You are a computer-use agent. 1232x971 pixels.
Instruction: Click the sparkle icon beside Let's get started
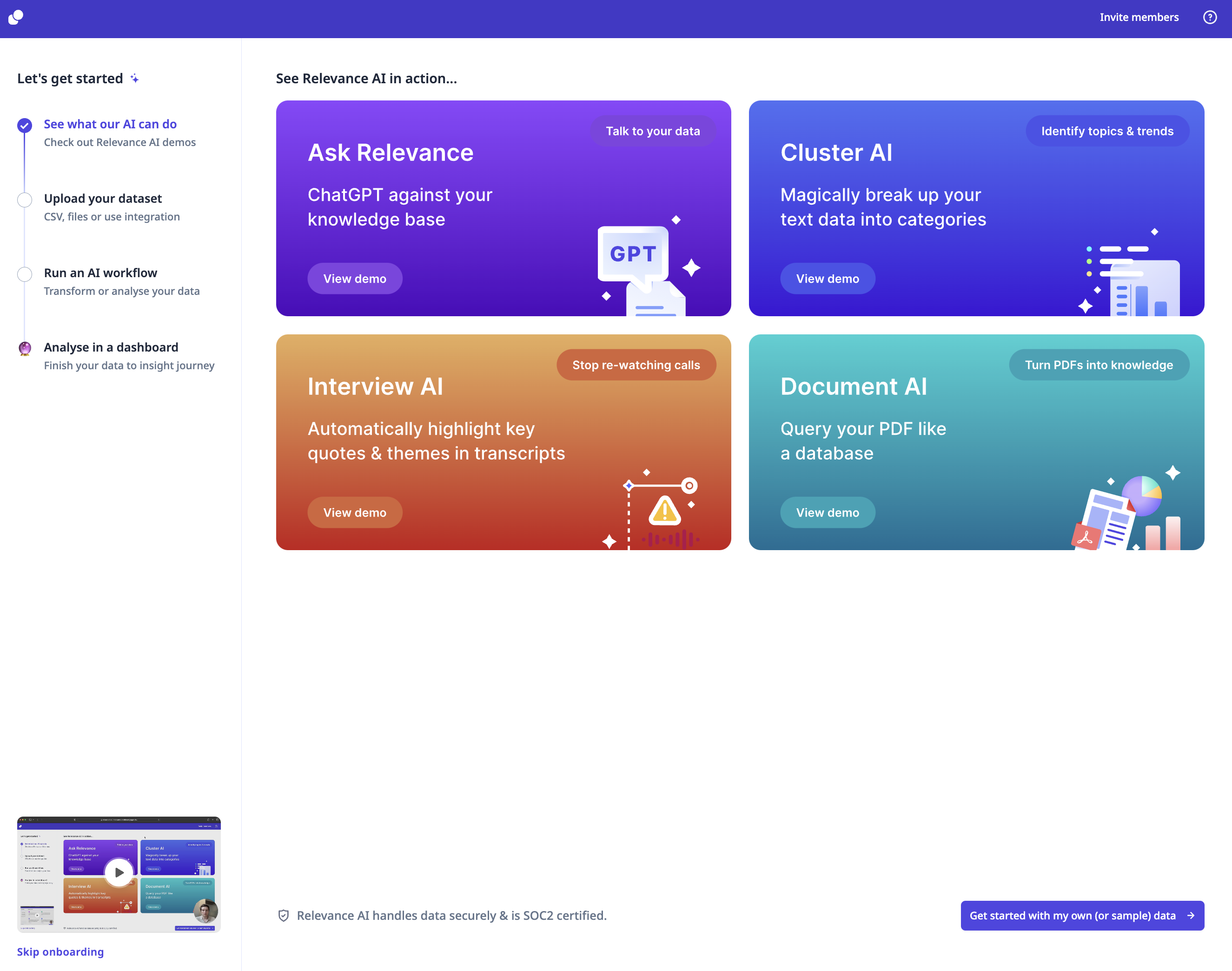[x=135, y=79]
